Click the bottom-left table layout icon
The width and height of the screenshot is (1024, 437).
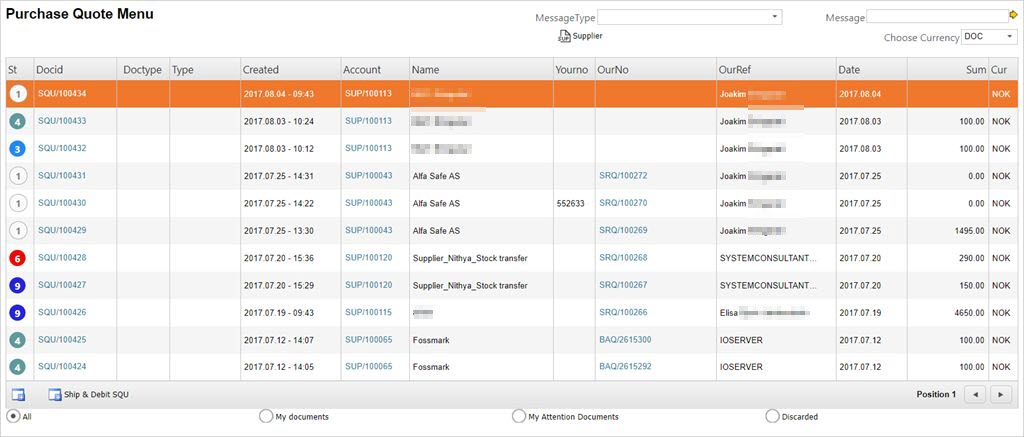coord(18,395)
